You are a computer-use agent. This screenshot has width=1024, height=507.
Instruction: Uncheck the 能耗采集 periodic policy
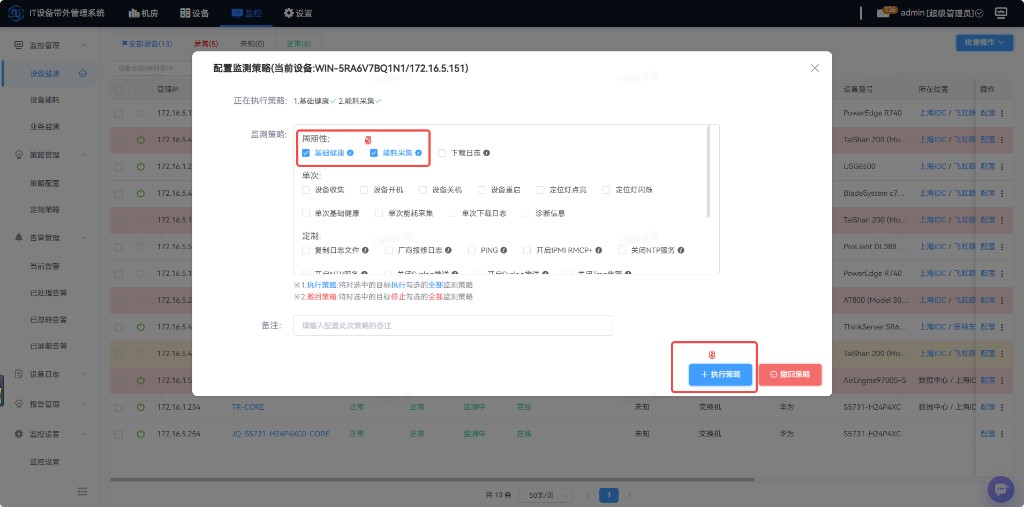[x=374, y=153]
